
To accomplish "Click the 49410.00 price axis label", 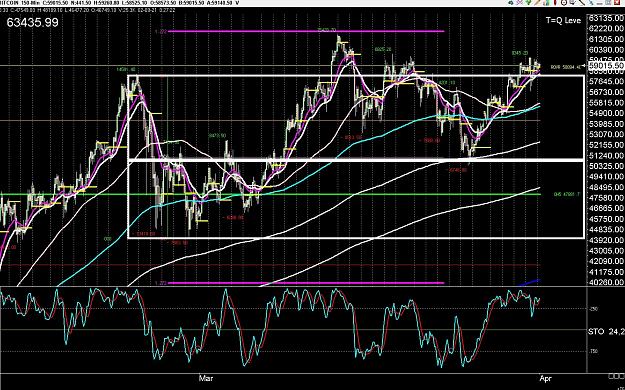I will (x=606, y=177).
